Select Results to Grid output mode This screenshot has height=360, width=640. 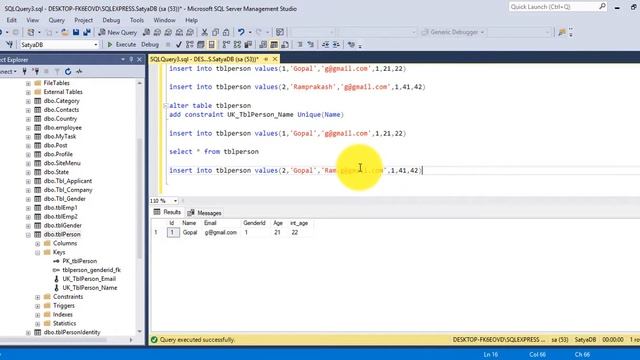pos(274,44)
